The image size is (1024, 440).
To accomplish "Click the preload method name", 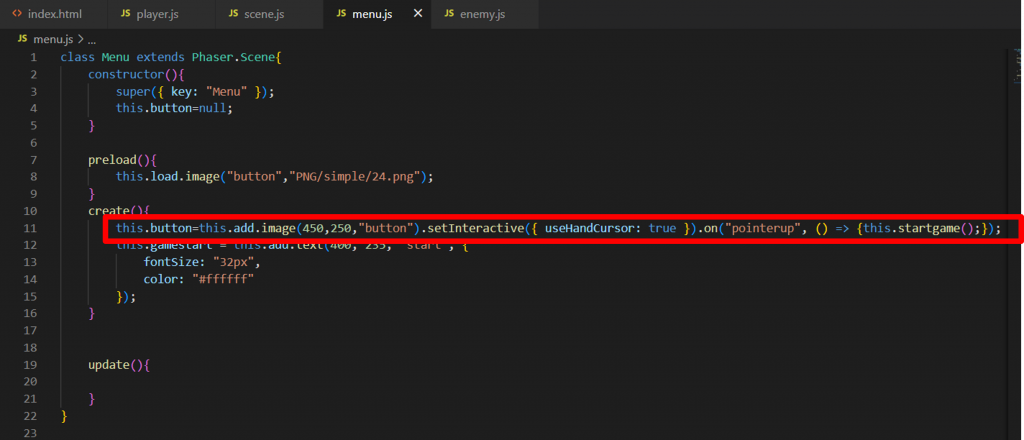I will (x=112, y=160).
